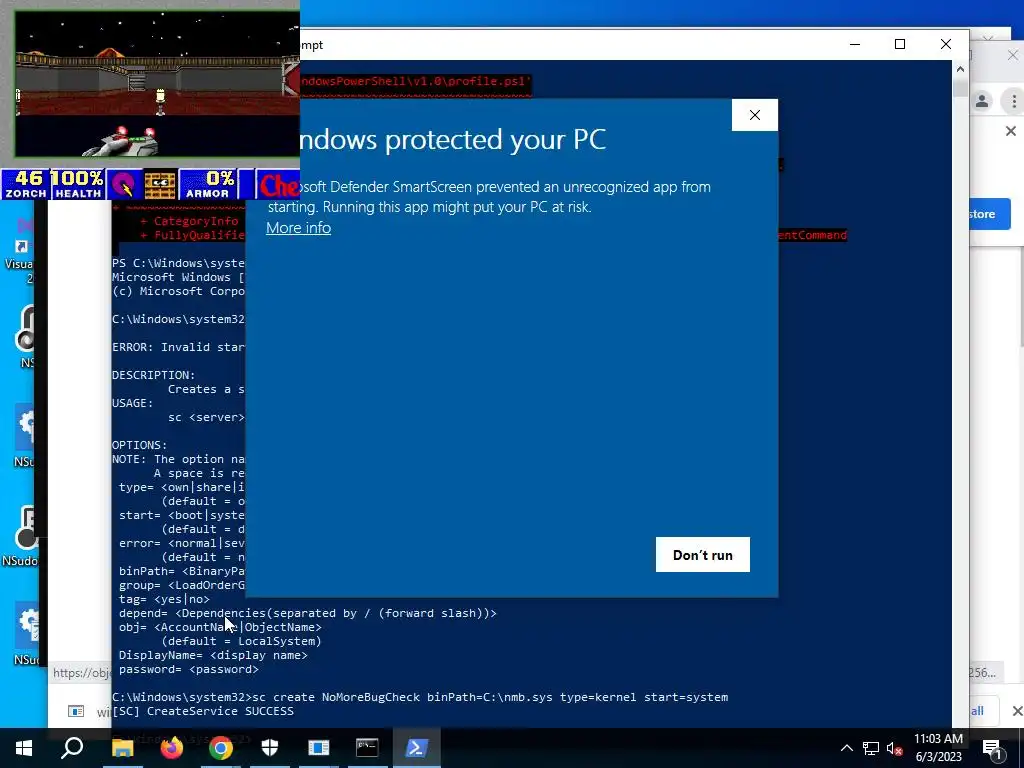Click the sc create NoMoreBugCheck command line

(x=420, y=697)
